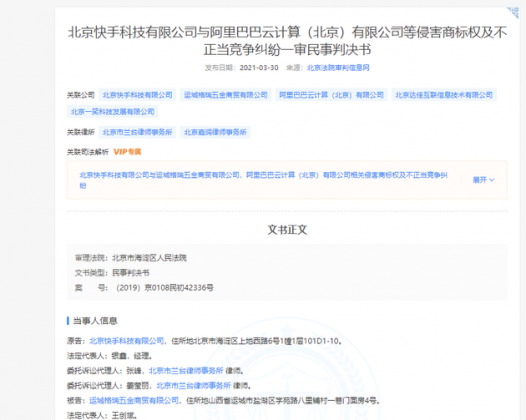The image size is (526, 420).
Task: Click the orange VIP专属 badge
Action: (x=127, y=152)
